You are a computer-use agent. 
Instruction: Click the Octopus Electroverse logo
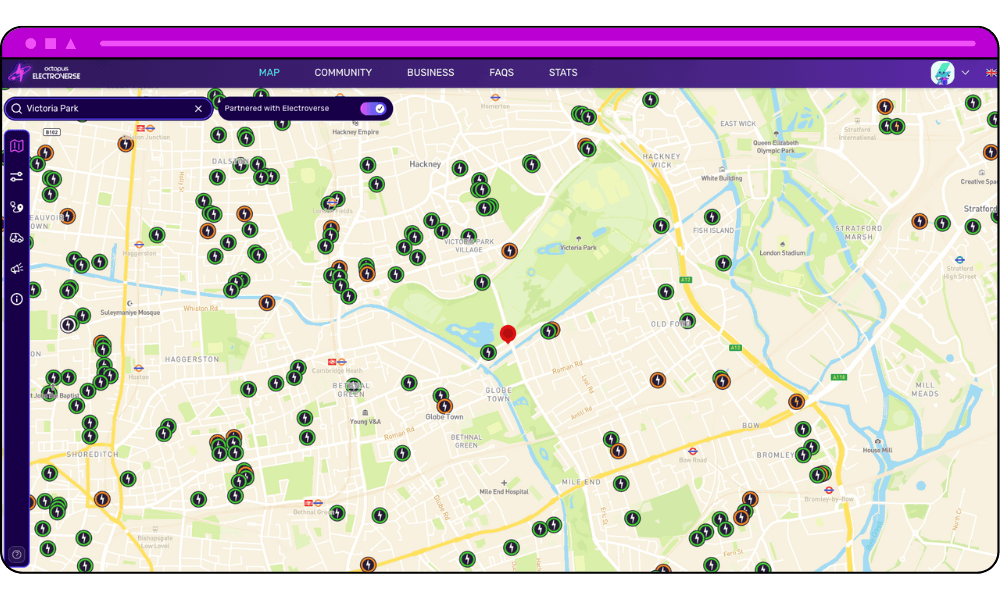(45, 73)
